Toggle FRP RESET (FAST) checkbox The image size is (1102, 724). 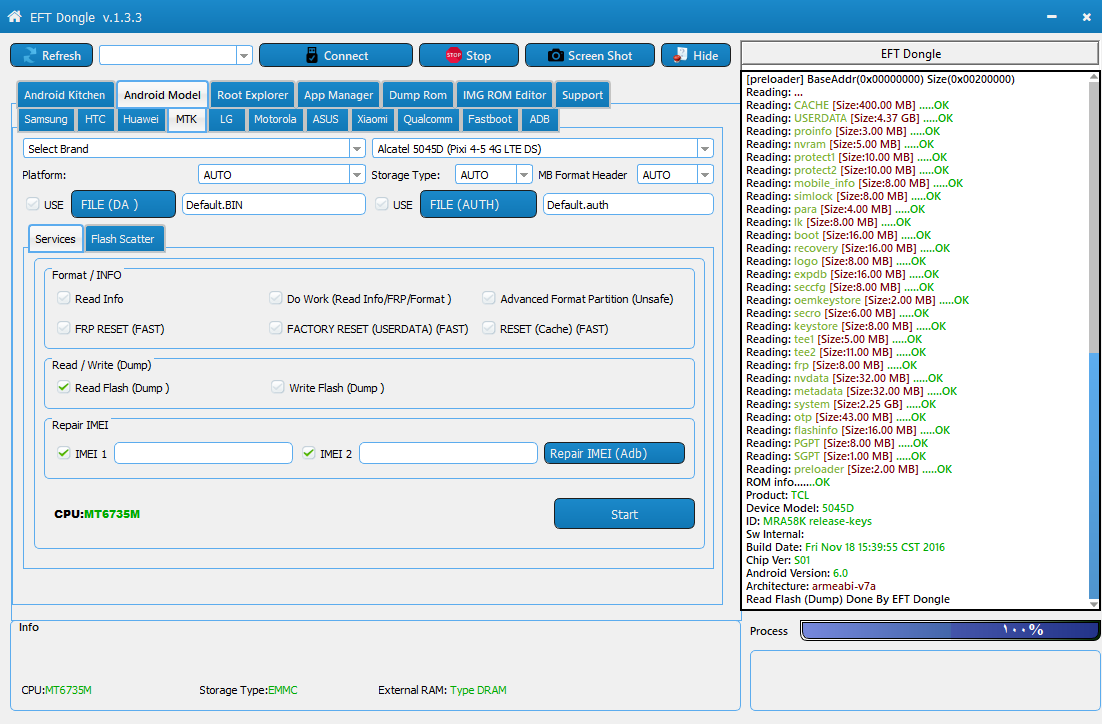coord(64,328)
